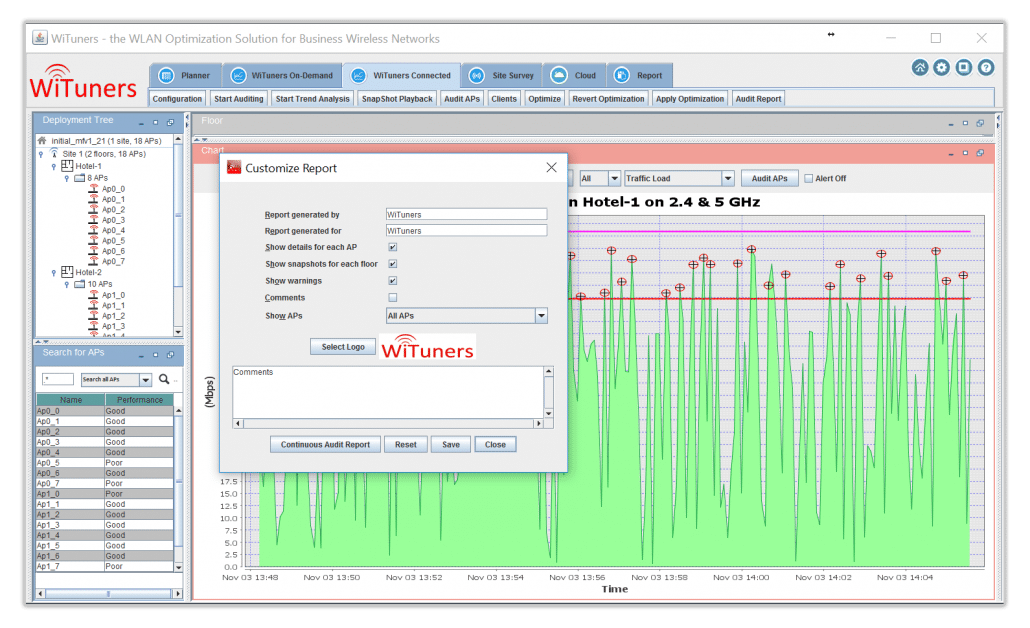1030x628 pixels.
Task: Close the Customize Report dialog with X
Action: coord(551,168)
